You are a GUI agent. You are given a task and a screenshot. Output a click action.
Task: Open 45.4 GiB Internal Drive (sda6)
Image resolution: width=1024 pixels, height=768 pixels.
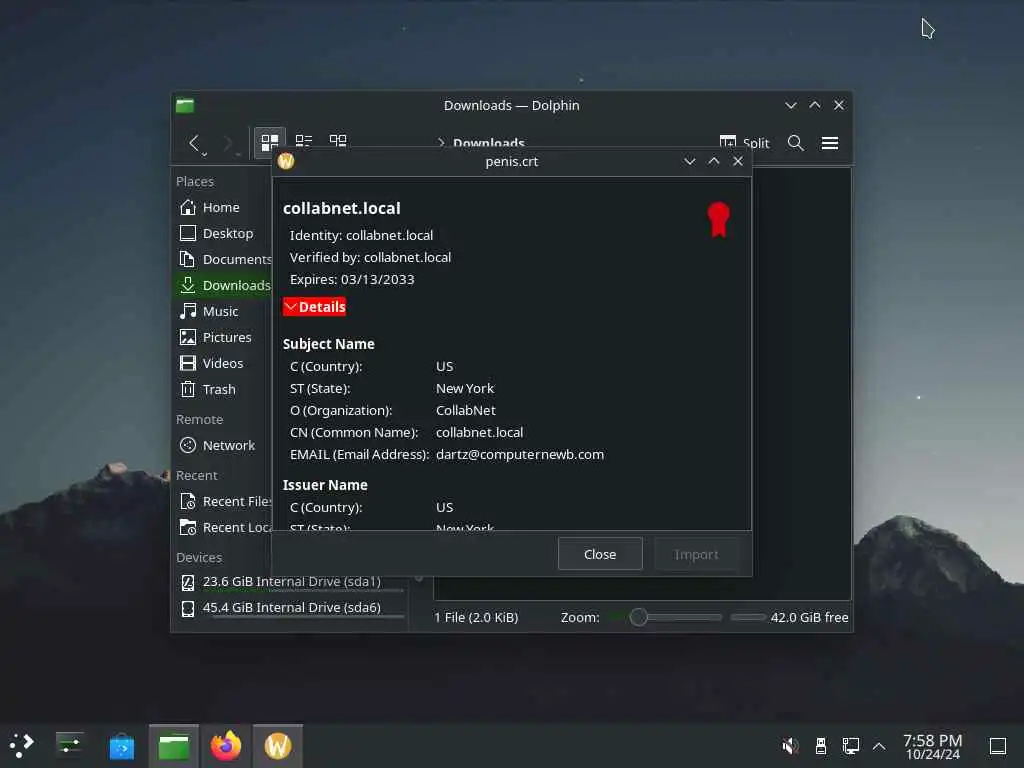[x=291, y=608]
